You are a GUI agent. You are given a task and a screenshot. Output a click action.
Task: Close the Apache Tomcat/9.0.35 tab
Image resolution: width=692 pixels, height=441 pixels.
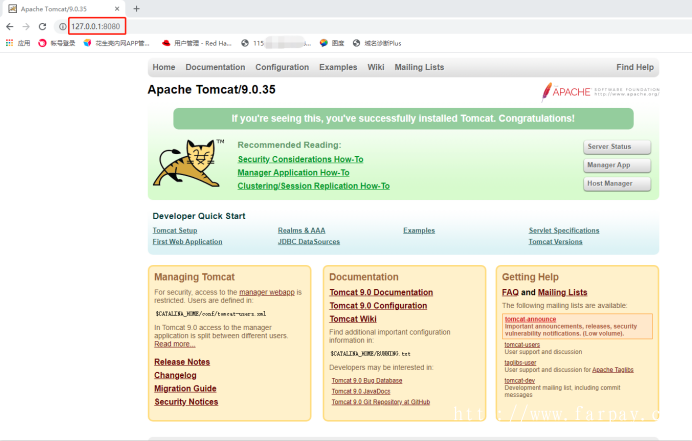pos(119,8)
